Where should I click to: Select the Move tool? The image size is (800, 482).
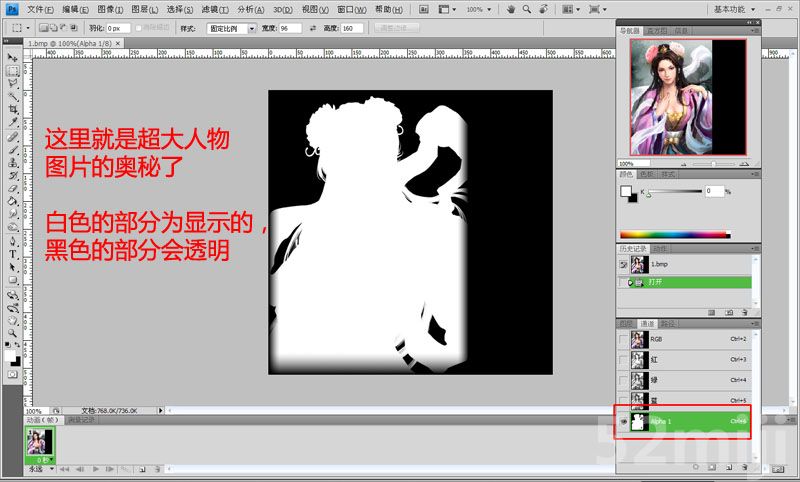point(13,58)
